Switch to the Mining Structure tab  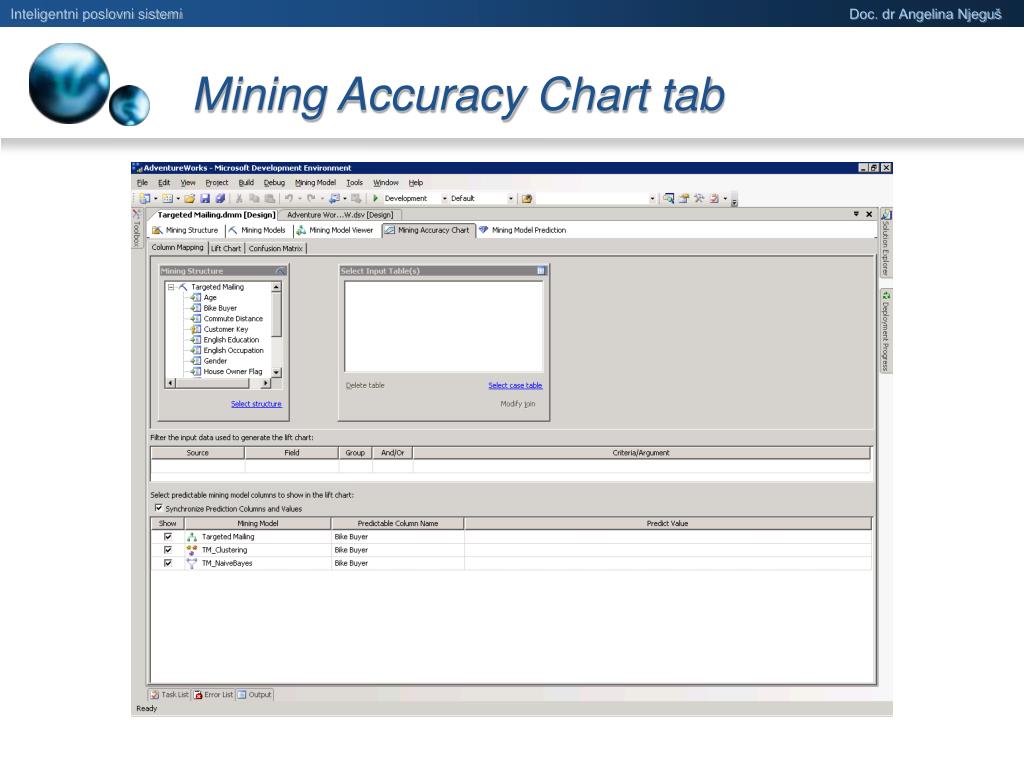pyautogui.click(x=185, y=230)
